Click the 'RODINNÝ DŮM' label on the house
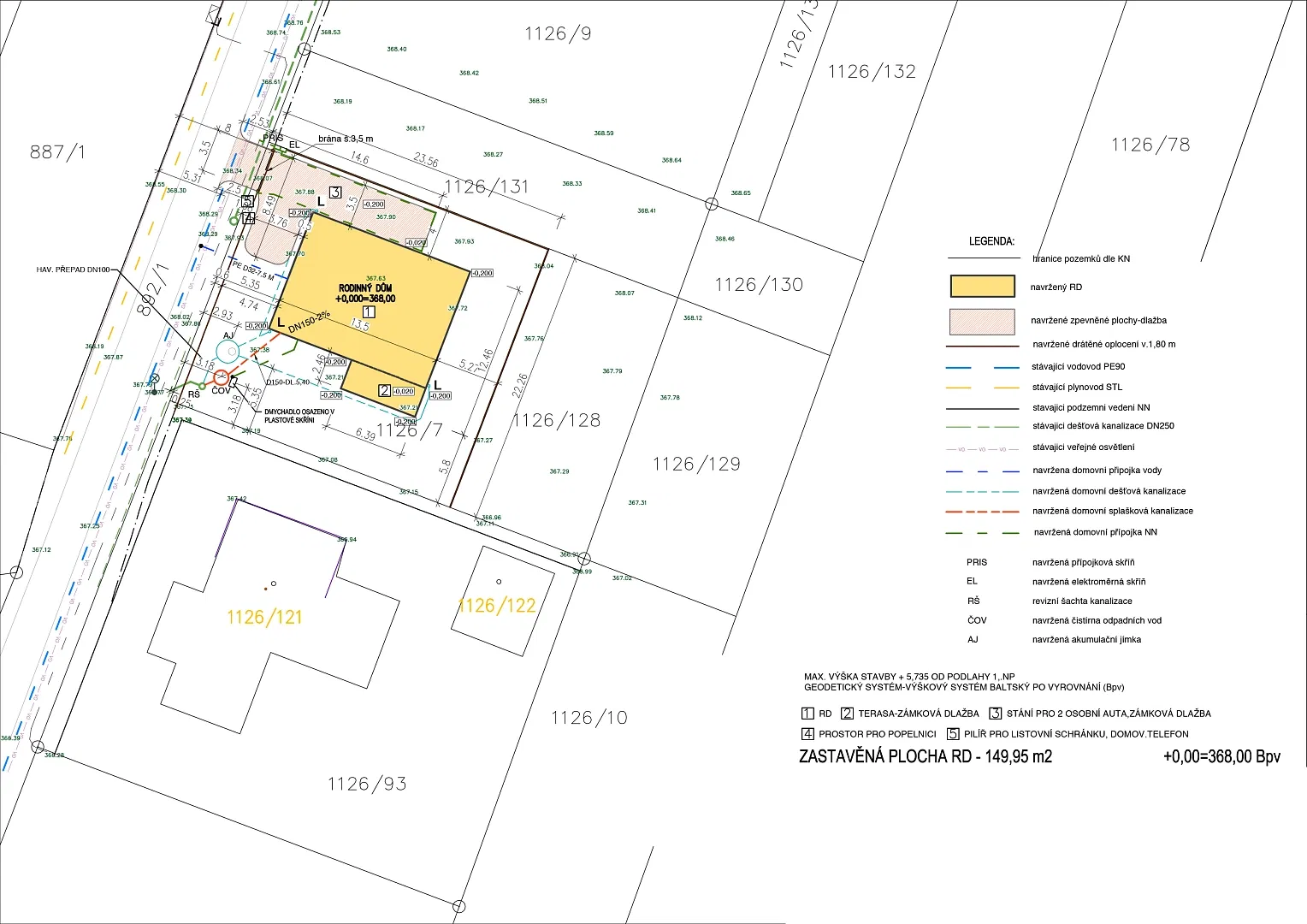Viewport: 1307px width, 924px height. [x=366, y=288]
